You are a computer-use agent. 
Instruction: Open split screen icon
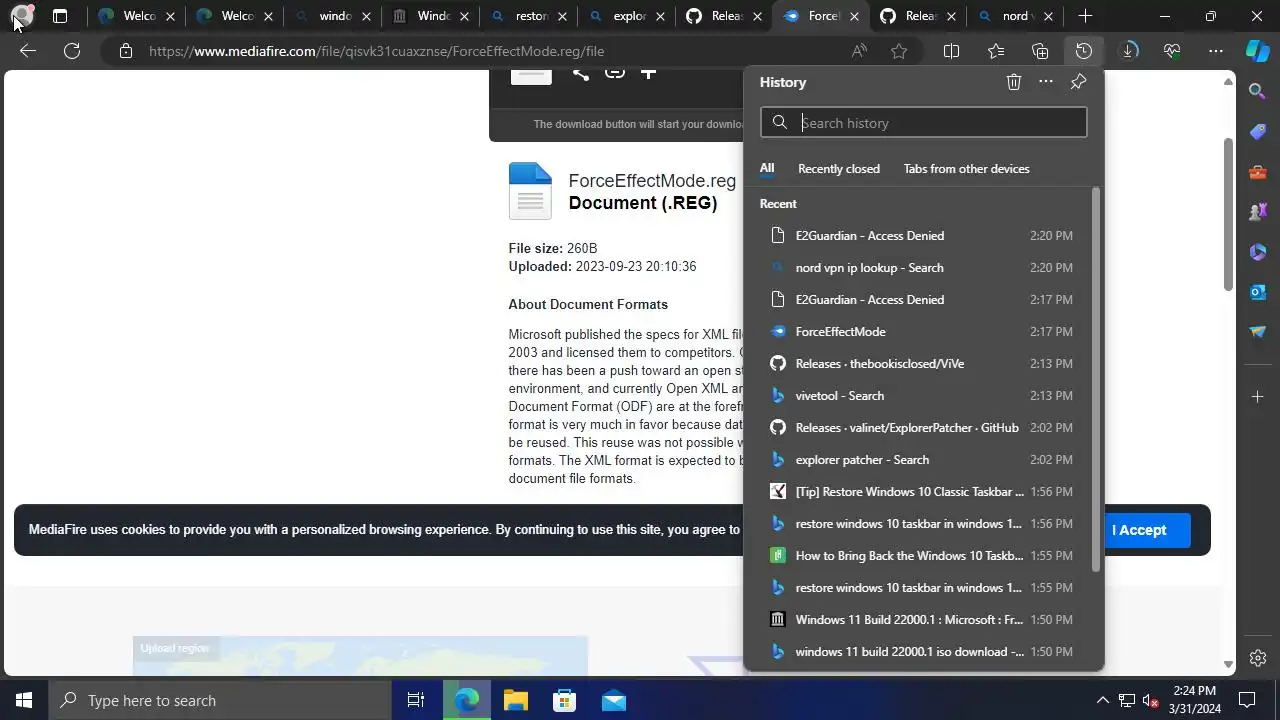click(x=952, y=51)
